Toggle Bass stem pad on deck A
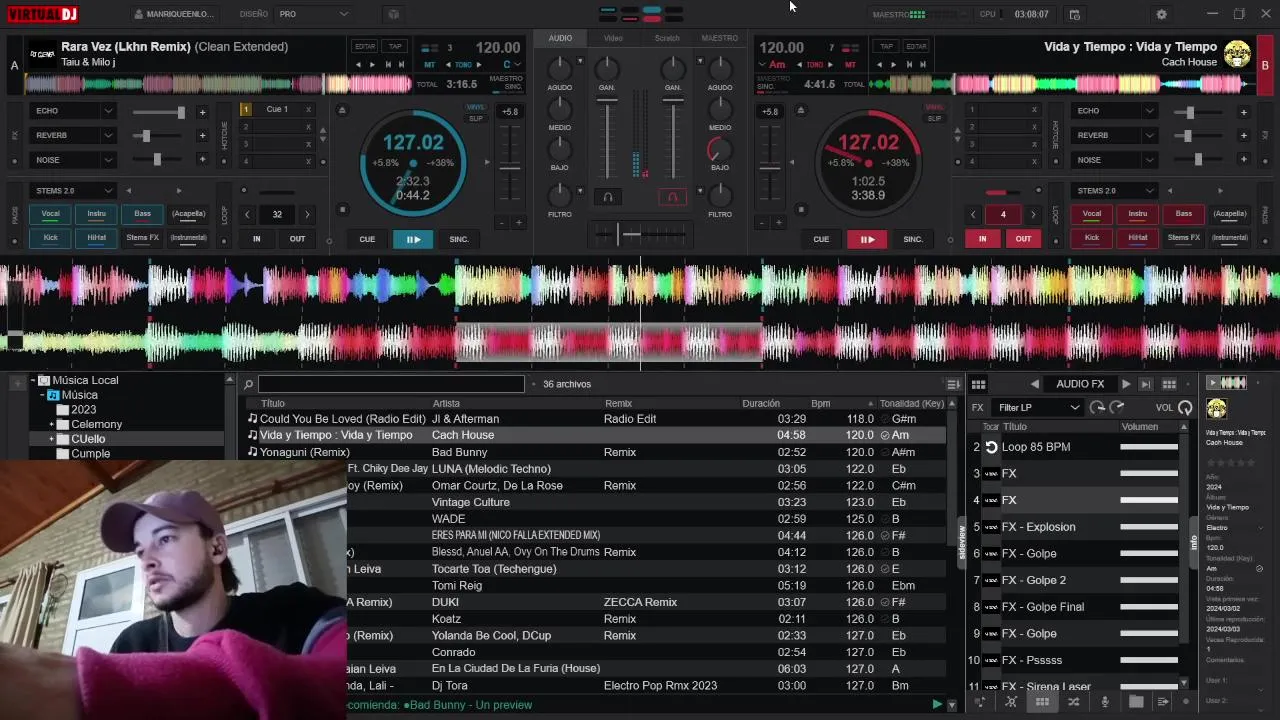Image resolution: width=1280 pixels, height=720 pixels. point(143,214)
